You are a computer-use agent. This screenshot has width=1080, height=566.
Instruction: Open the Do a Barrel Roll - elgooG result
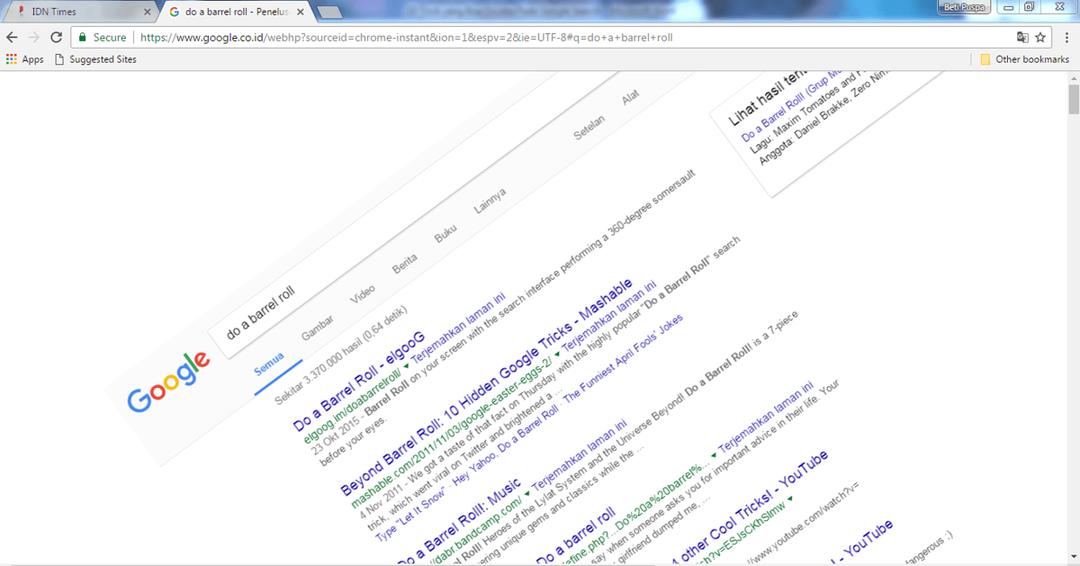coord(359,381)
